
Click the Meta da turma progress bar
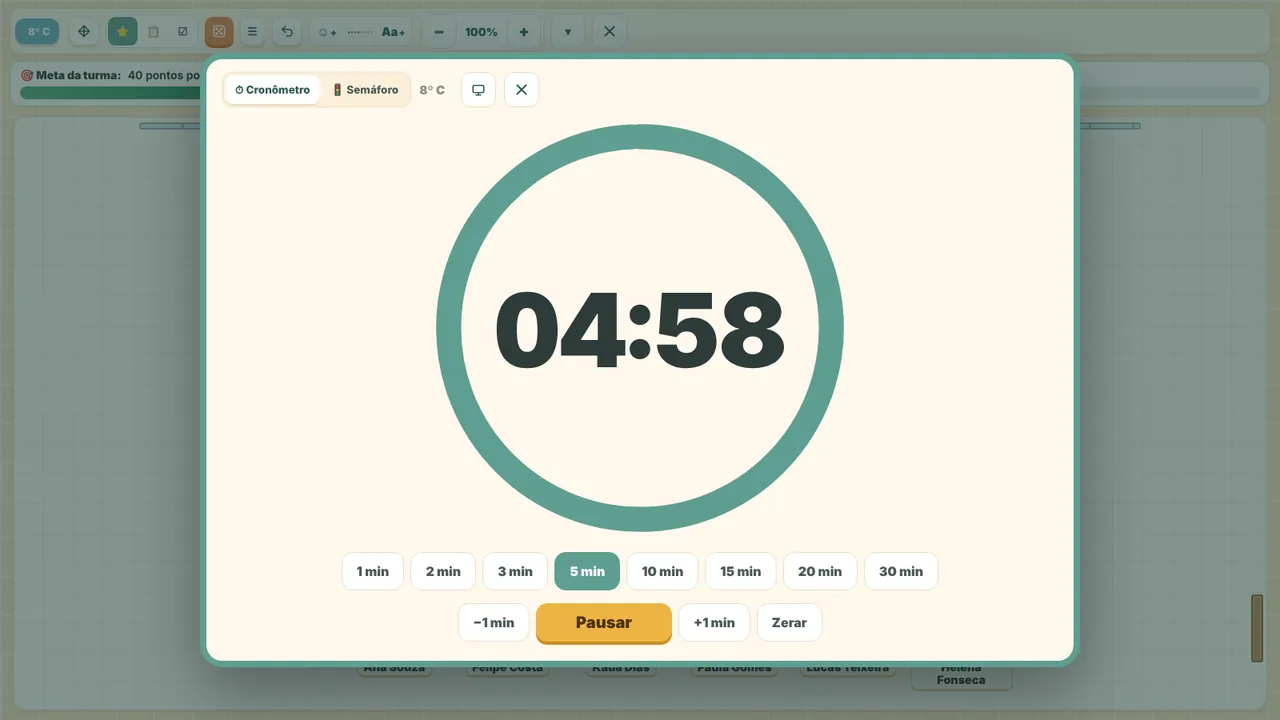point(640,93)
